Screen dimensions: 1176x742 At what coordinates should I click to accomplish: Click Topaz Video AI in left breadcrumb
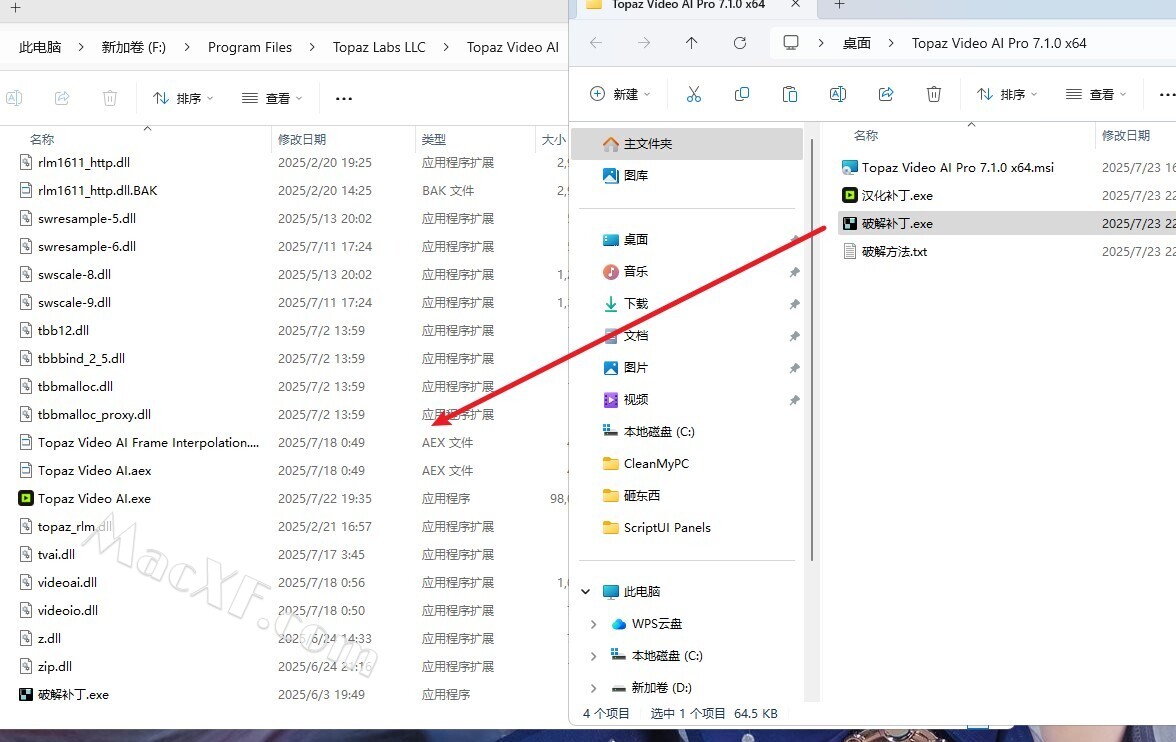pyautogui.click(x=512, y=47)
